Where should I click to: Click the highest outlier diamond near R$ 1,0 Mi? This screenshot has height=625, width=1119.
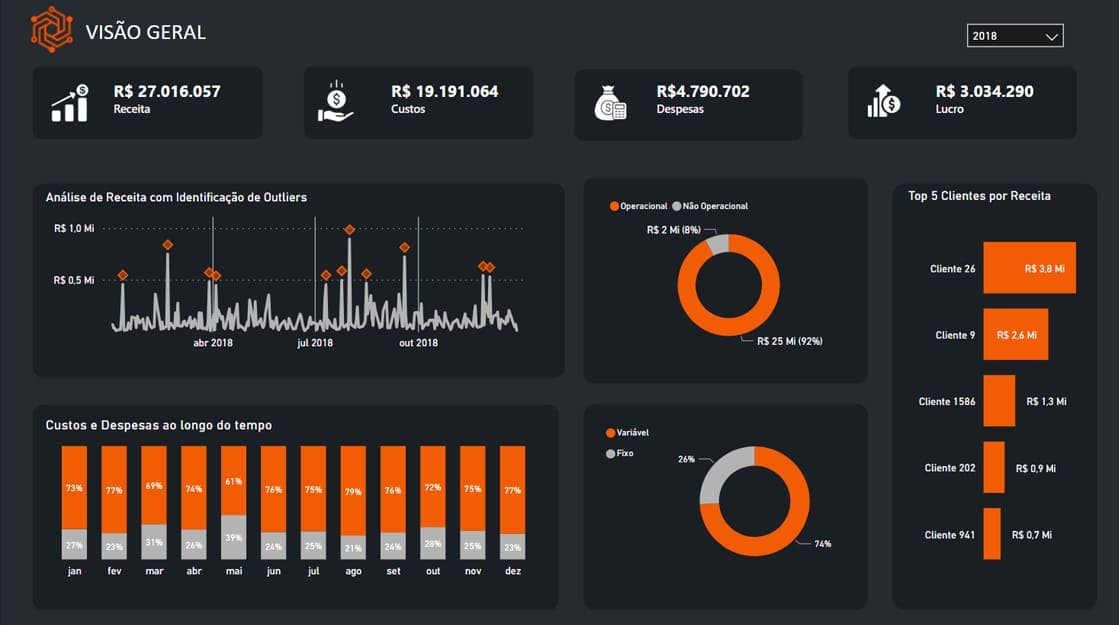coord(349,230)
